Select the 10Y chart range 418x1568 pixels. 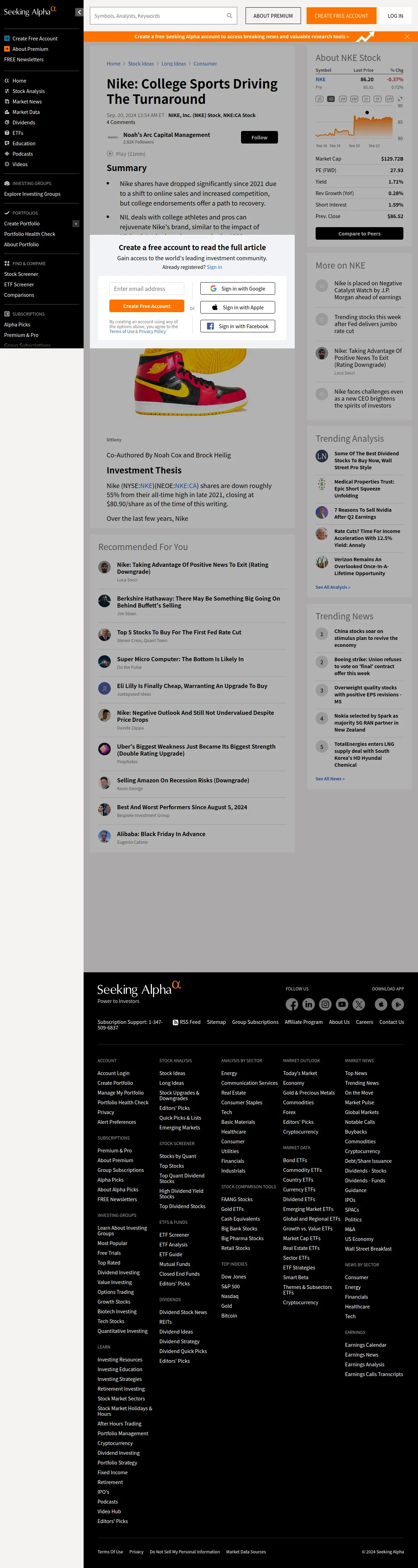(x=389, y=99)
